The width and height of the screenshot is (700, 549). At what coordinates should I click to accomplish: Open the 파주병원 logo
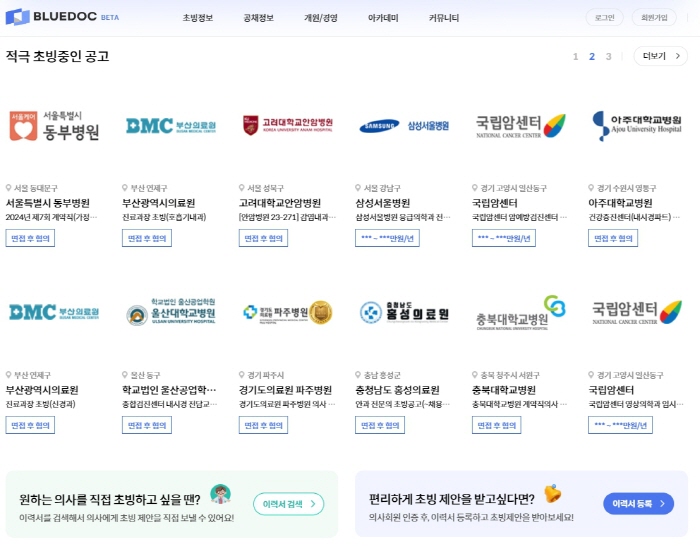coord(288,312)
